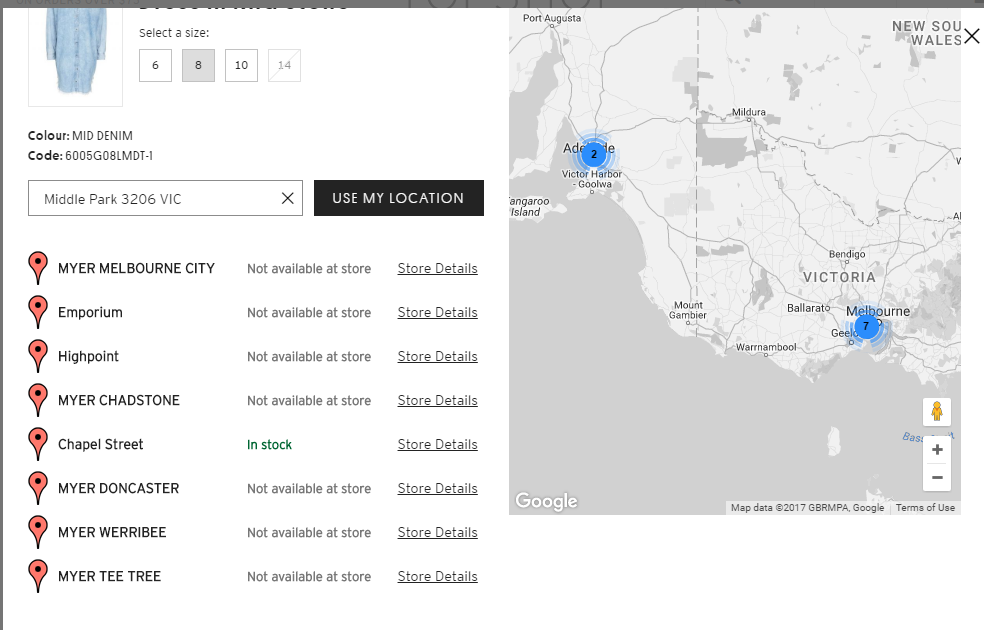Viewport: 984px width, 630px height.
Task: Click the MYER DONCASTER store name
Action: [x=119, y=488]
